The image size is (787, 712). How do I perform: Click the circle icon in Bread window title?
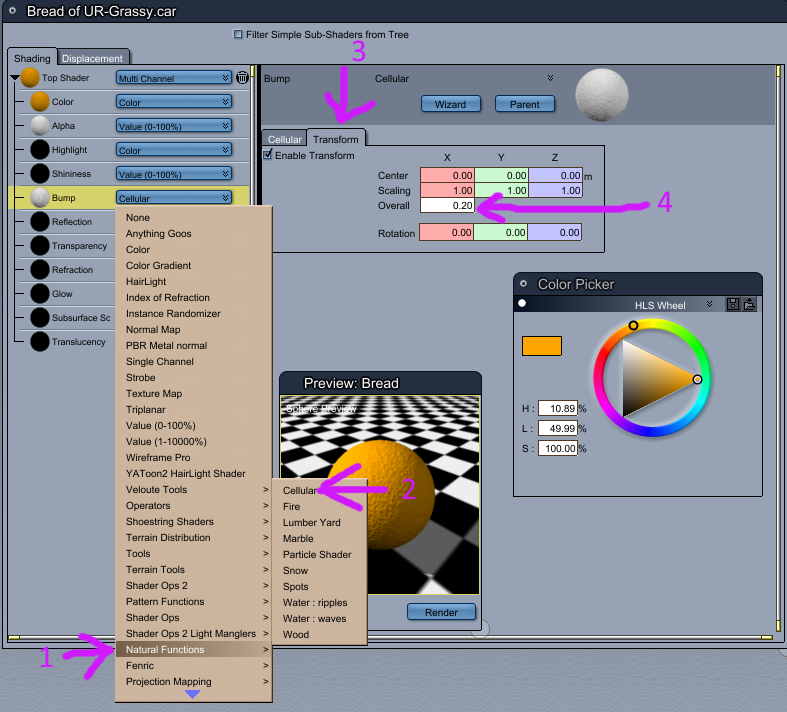point(13,10)
